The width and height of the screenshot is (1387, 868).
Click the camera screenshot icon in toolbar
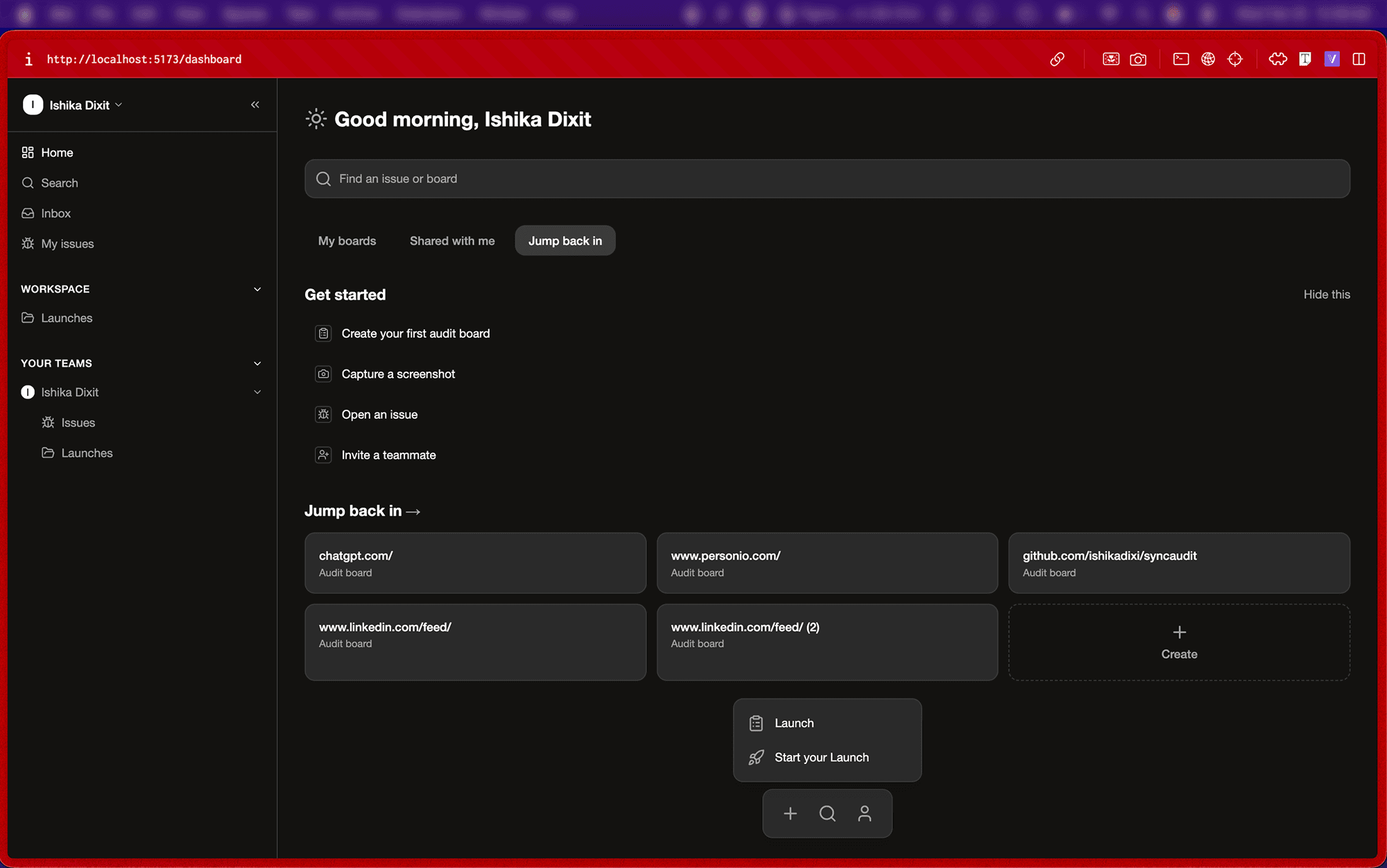(1138, 59)
